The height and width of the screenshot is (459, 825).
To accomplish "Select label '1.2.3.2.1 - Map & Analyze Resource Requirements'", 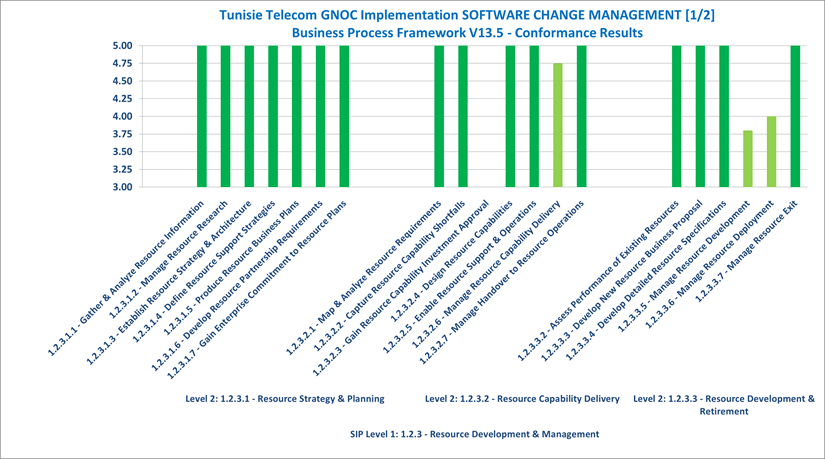I will coord(363,278).
